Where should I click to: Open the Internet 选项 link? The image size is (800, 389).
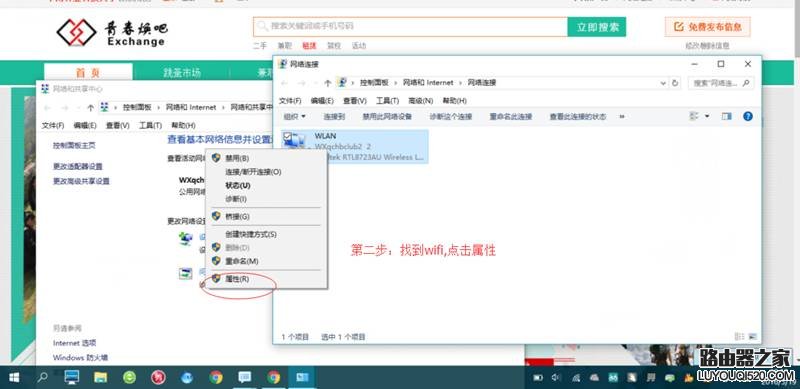click(74, 343)
